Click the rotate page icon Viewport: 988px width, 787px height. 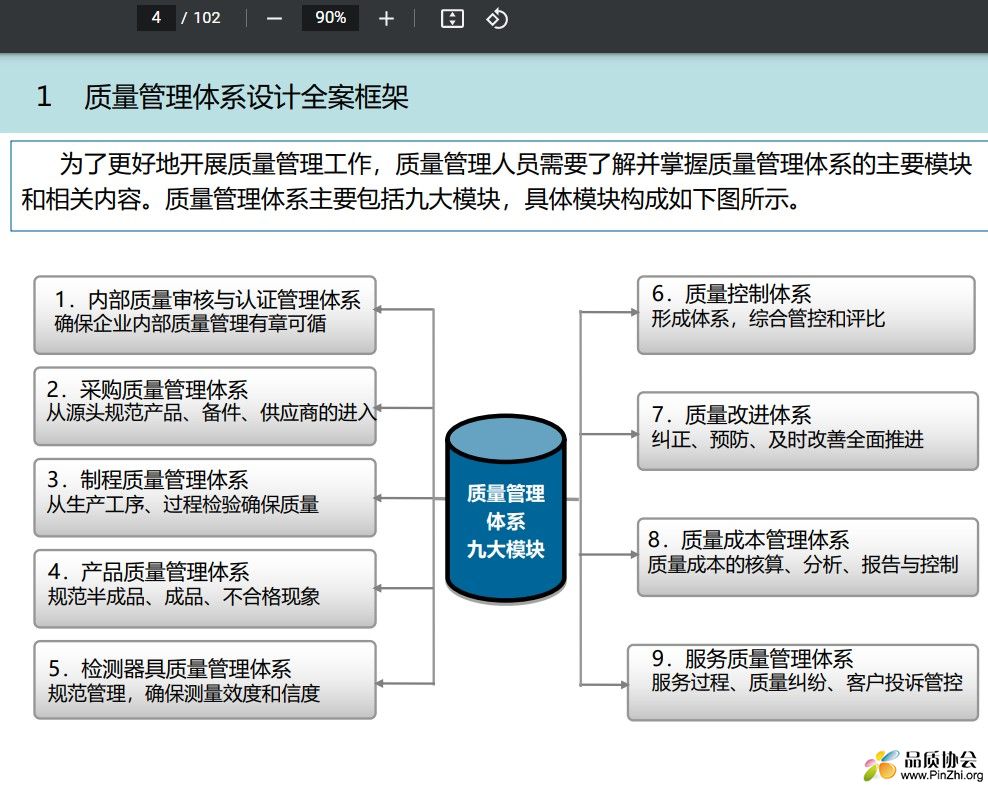pos(497,18)
